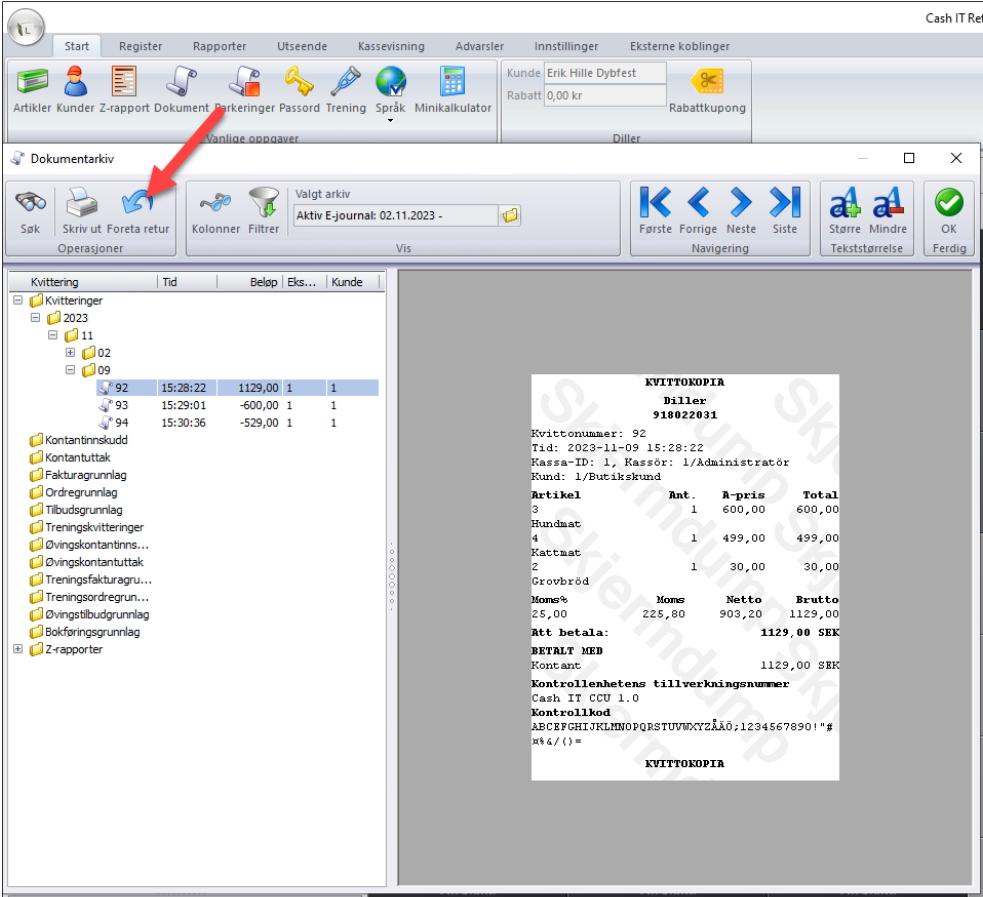The width and height of the screenshot is (983, 897).
Task: Select receipt 93 in the list
Action: pyautogui.click(x=121, y=405)
